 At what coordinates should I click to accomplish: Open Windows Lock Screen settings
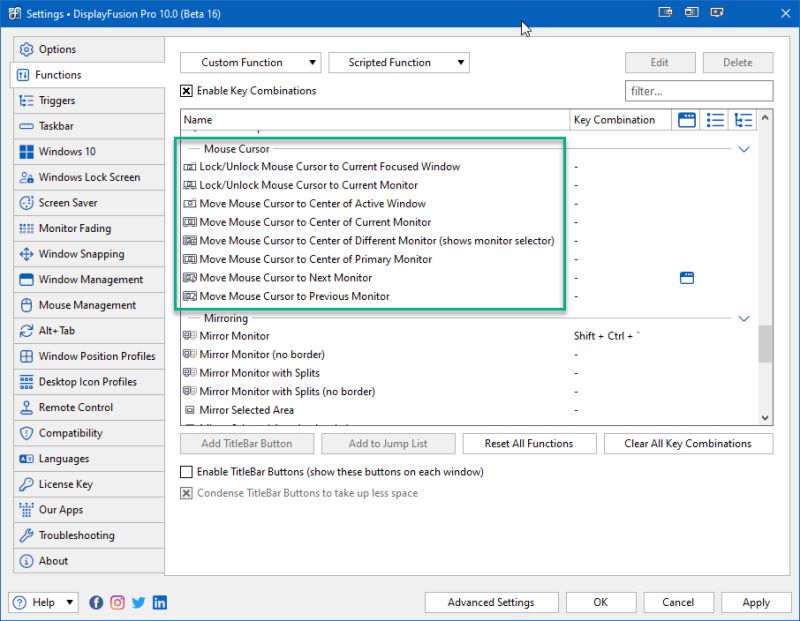point(89,177)
